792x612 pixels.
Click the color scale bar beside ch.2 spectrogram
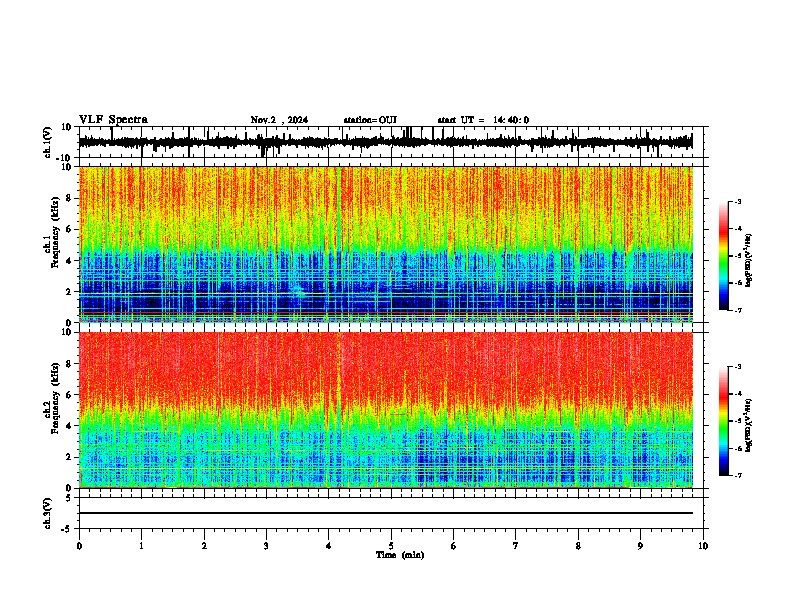coord(724,421)
